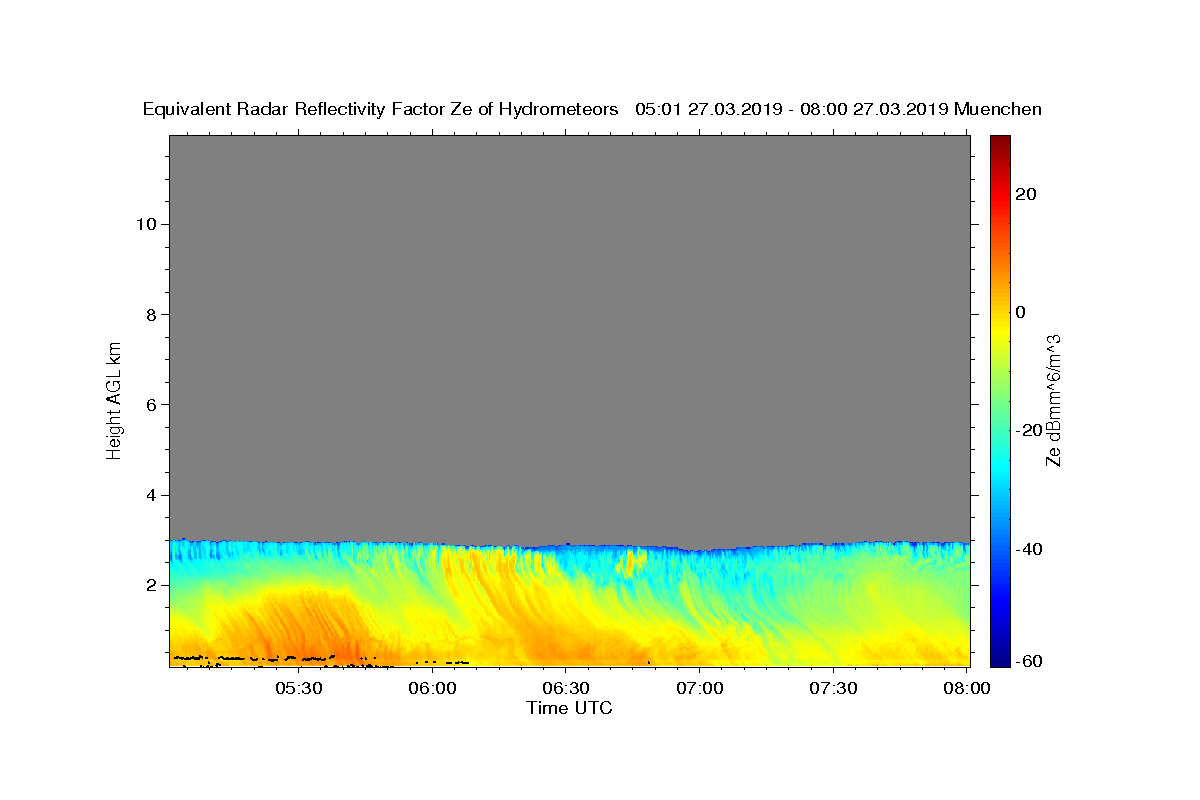This screenshot has height=800, width=1200.
Task: Click the height tick label 10
Action: click(x=146, y=224)
